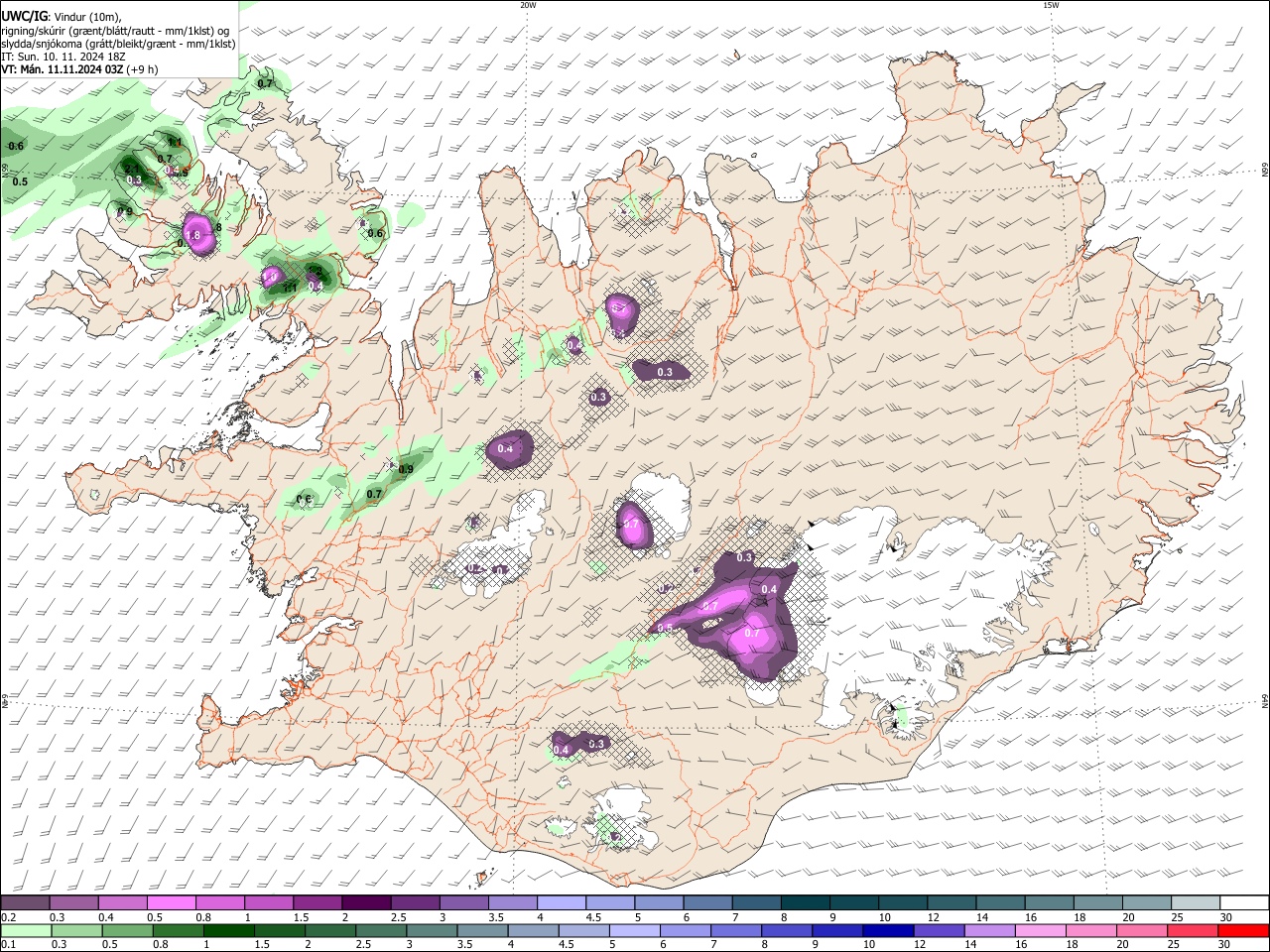Screen dimensions: 1270x952
Task: Click lower legend swatch between 0.5 and 0.8
Action: tap(127, 930)
